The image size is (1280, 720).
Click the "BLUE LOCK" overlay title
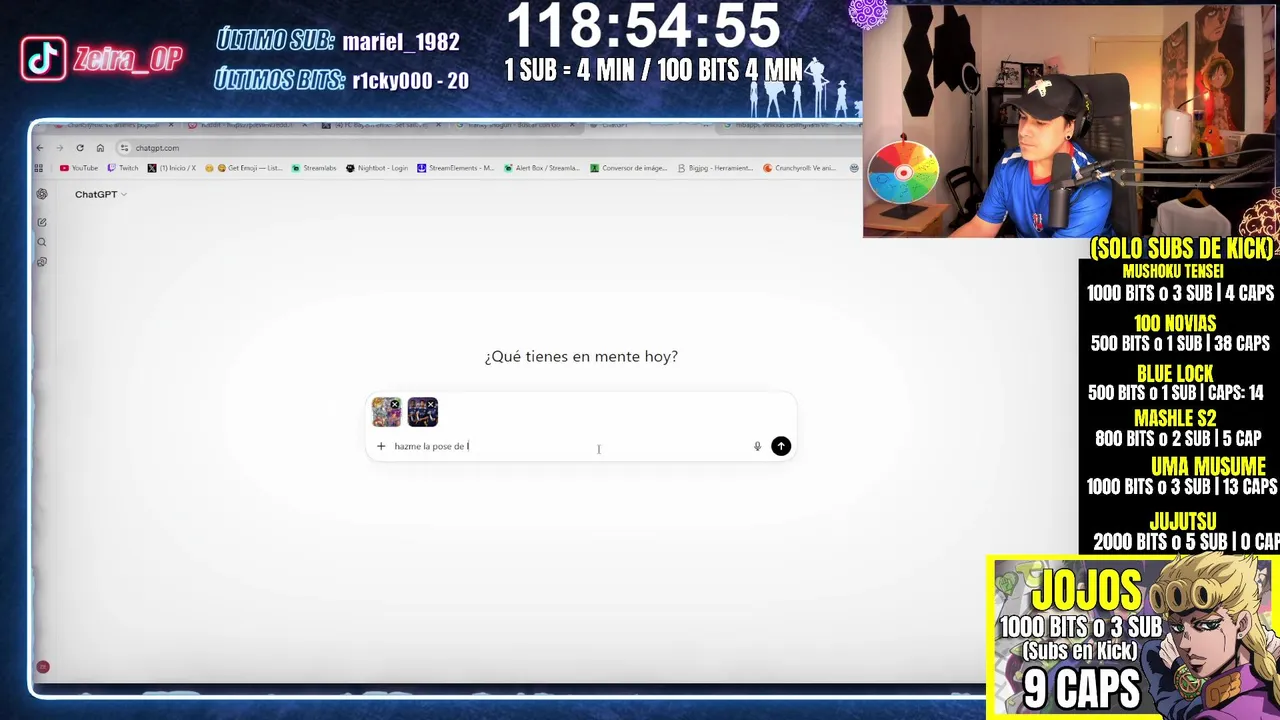(x=1175, y=373)
